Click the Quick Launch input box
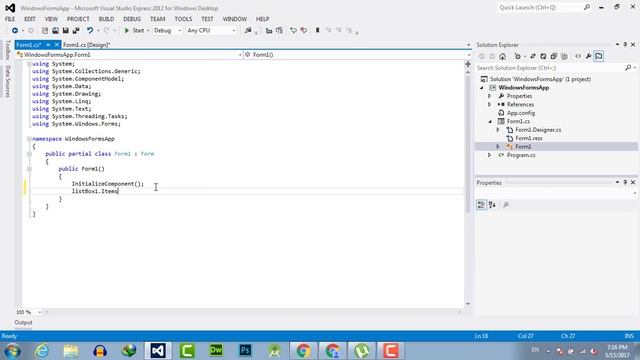 click(x=540, y=7)
